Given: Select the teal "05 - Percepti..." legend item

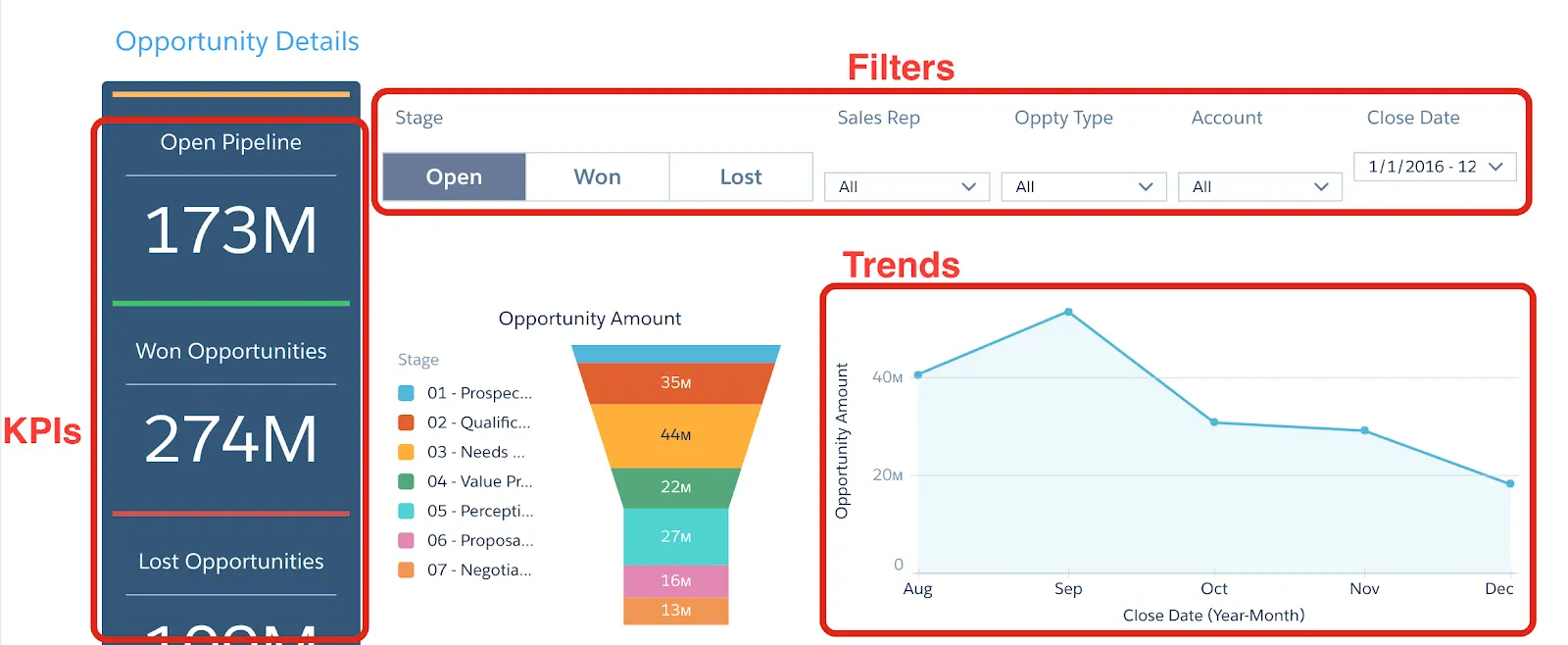Looking at the screenshot, I should tap(408, 510).
